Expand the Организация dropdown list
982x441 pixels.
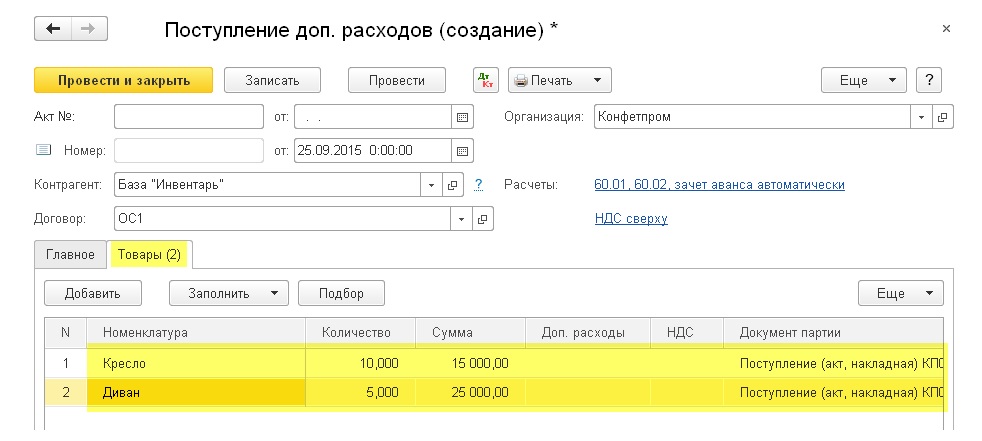pos(921,117)
